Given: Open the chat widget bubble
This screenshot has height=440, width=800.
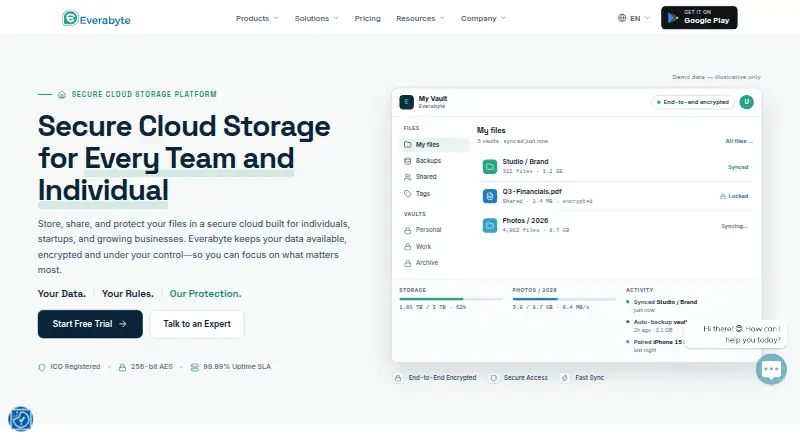Looking at the screenshot, I should click(x=771, y=369).
